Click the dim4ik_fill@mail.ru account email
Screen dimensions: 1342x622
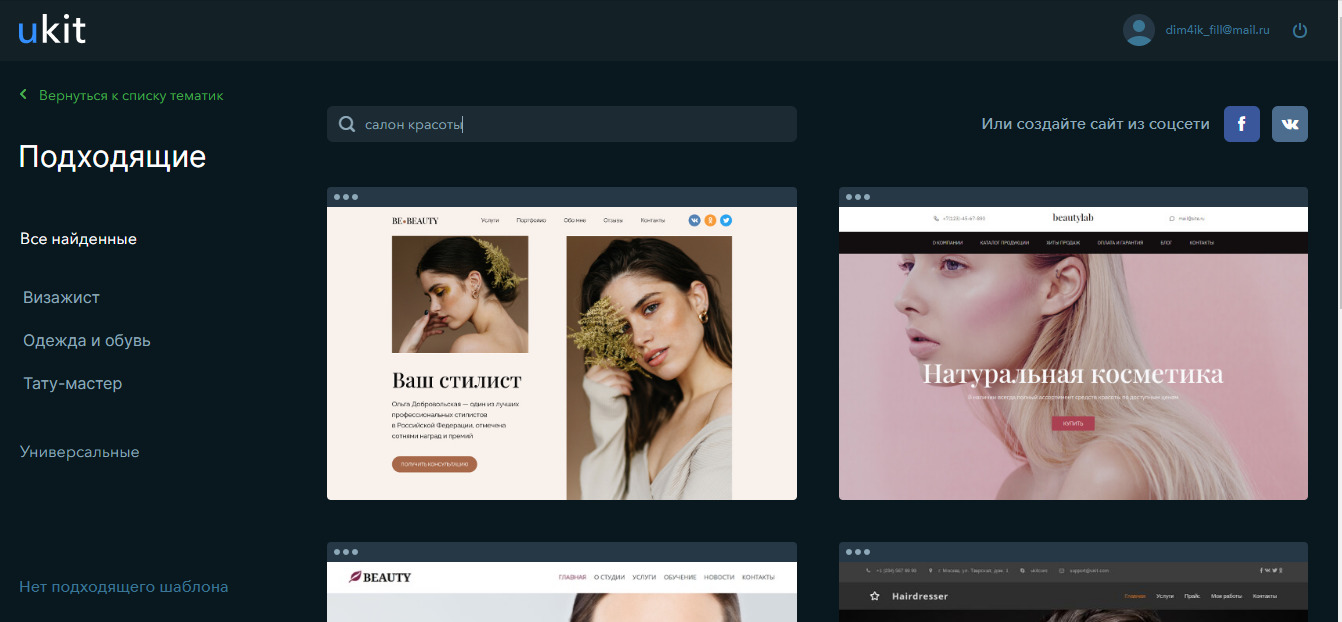[1217, 30]
